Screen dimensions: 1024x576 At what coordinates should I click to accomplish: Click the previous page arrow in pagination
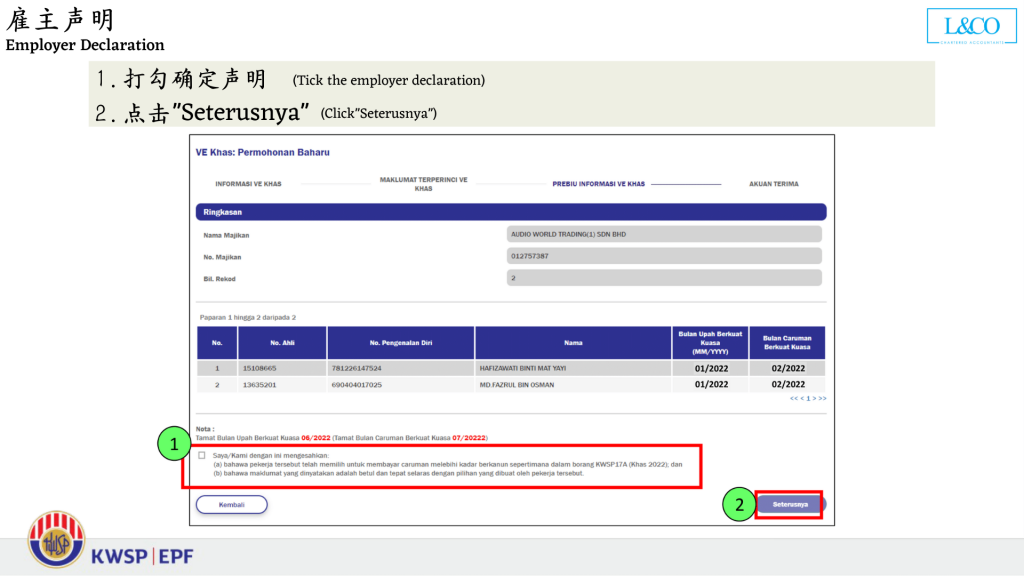pyautogui.click(x=803, y=398)
